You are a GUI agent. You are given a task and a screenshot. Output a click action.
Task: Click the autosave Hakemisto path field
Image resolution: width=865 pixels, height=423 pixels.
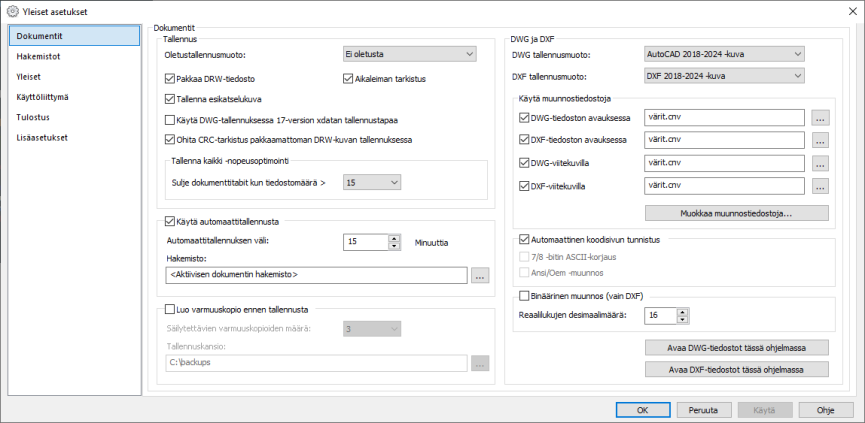(x=316, y=275)
